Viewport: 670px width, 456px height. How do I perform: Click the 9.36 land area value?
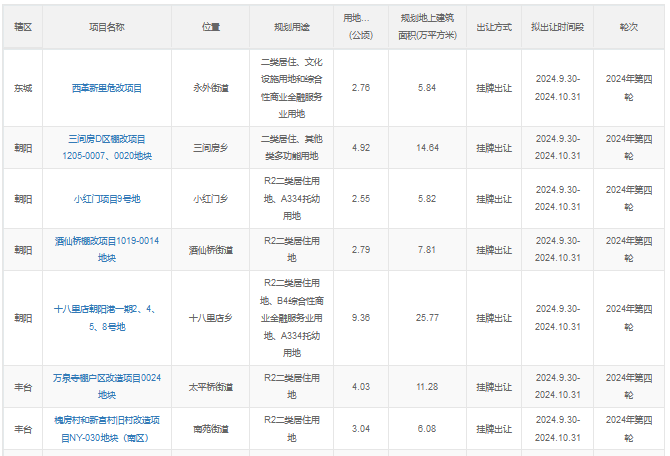pyautogui.click(x=361, y=318)
